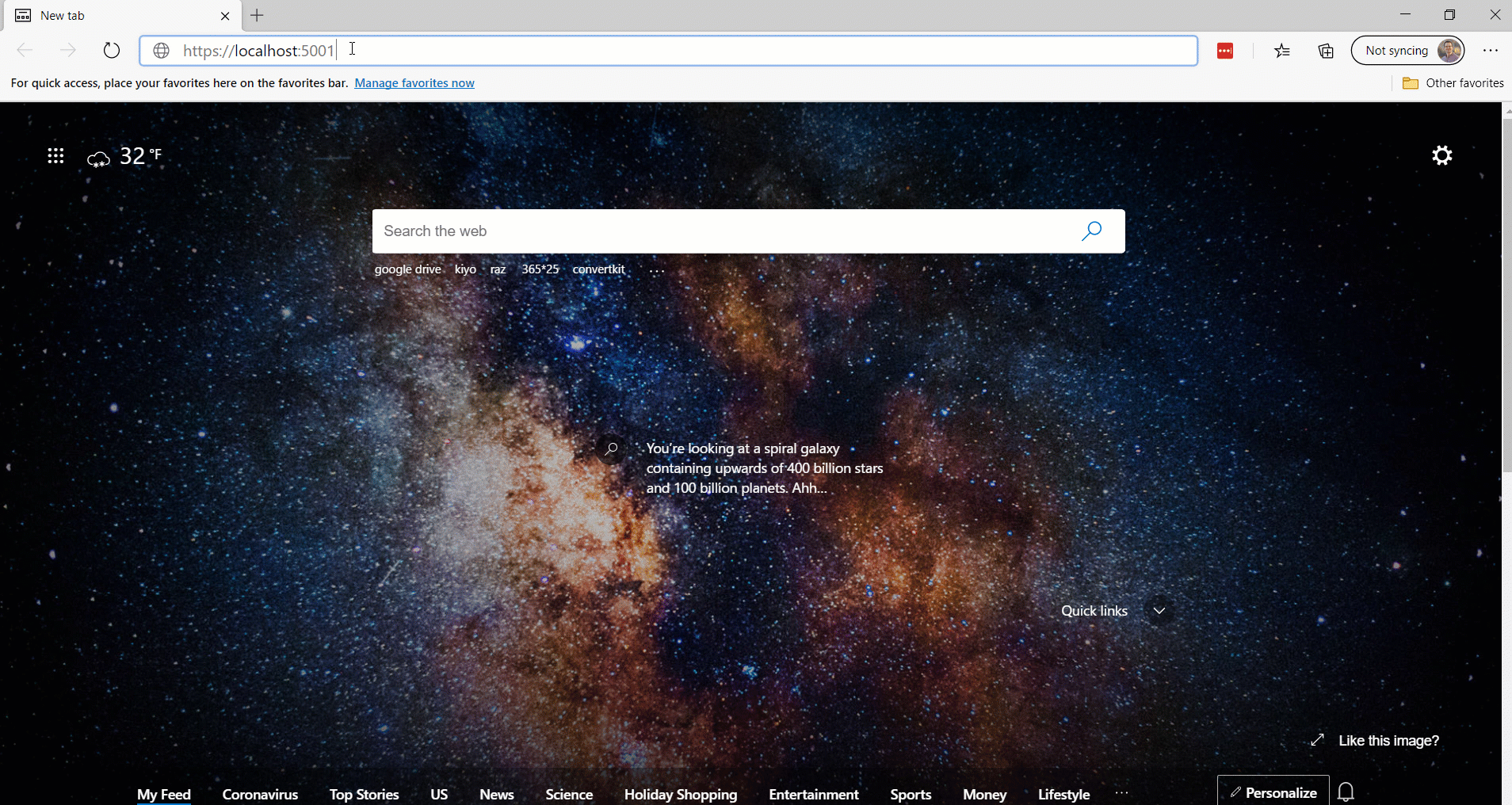Click the Personalize button
This screenshot has width=1512, height=805.
(x=1271, y=792)
